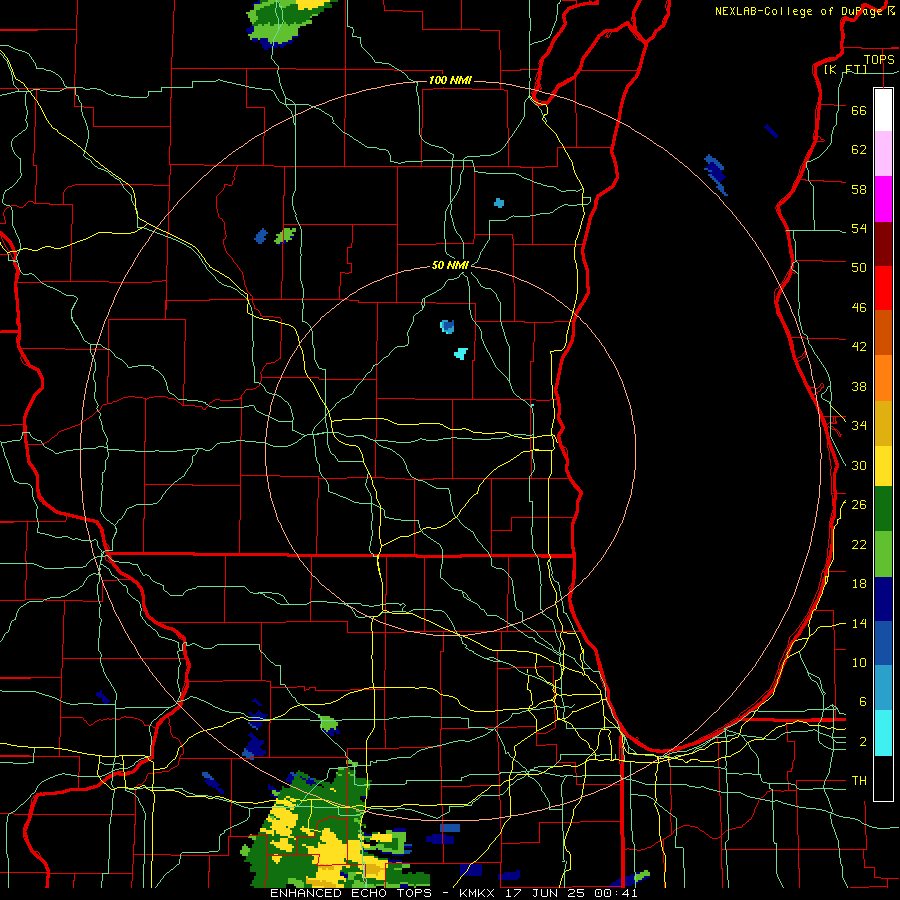Screen dimensions: 900x900
Task: Select the cyan legend swatch near 2
Action: (883, 733)
